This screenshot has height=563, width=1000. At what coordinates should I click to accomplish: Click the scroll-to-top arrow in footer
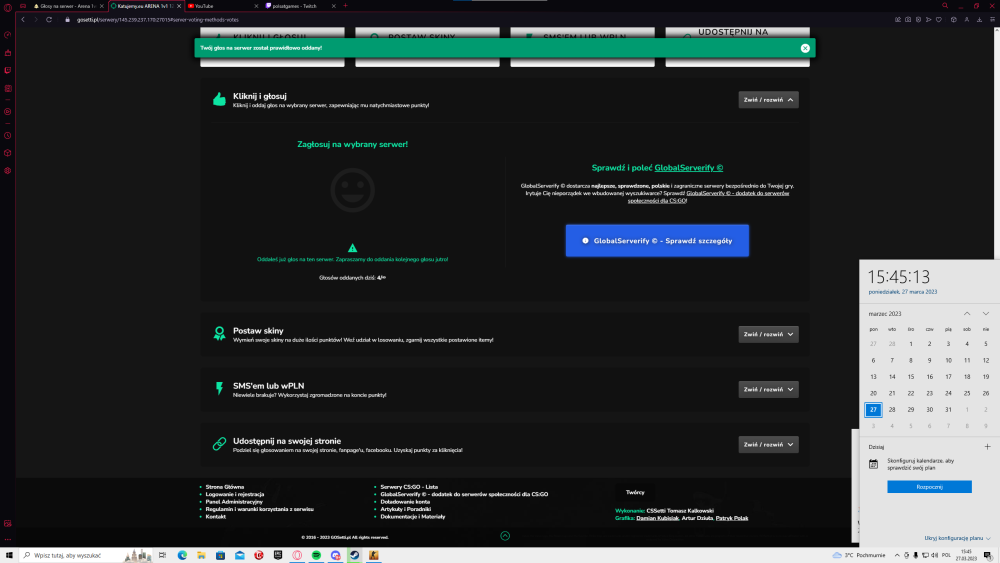[505, 536]
